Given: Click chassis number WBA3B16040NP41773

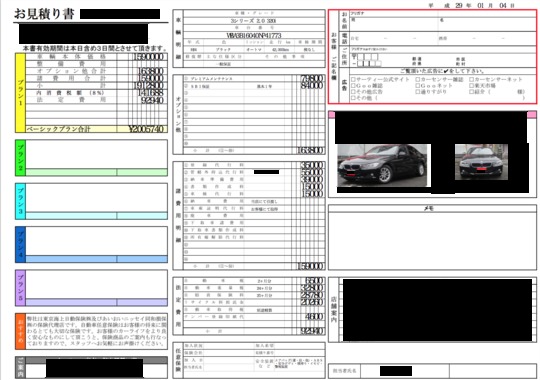Looking at the screenshot, I should 254,35.
